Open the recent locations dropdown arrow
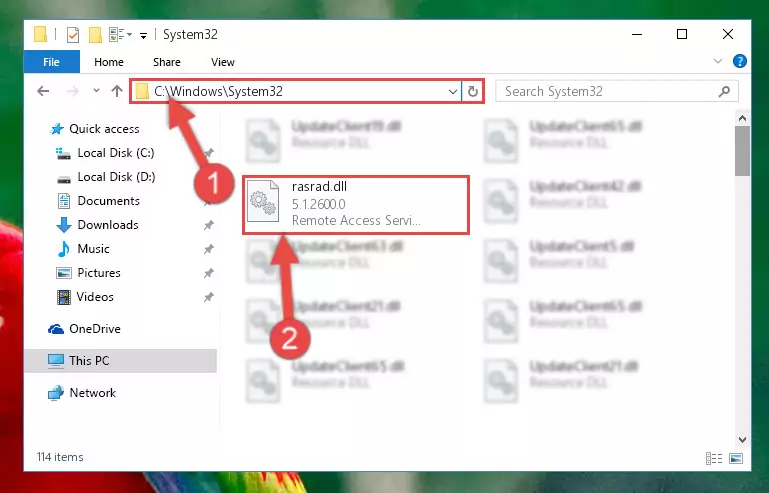 click(96, 90)
